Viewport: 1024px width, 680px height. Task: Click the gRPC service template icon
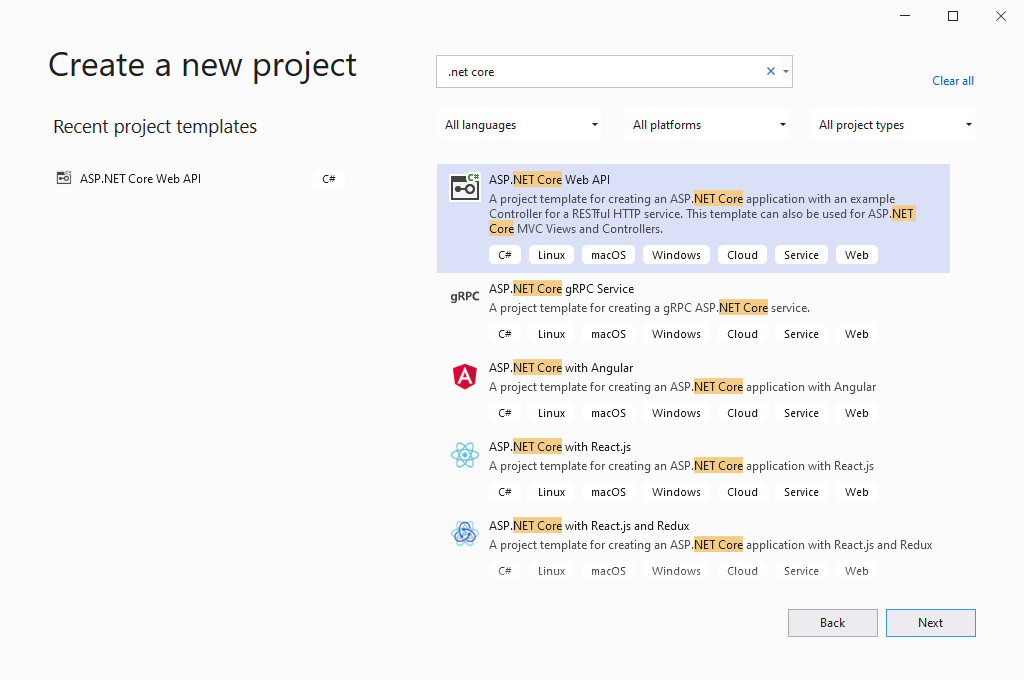(465, 296)
